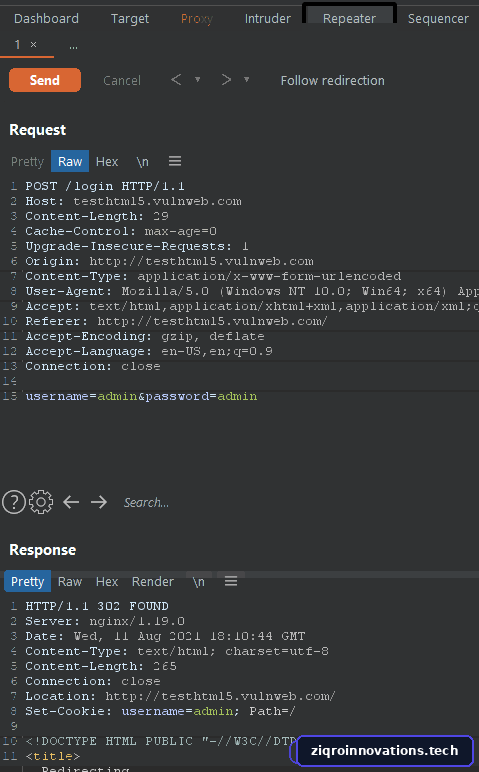Screen dimensions: 479x772
Task: Close Repeater tab number 1
Action: click(33, 44)
